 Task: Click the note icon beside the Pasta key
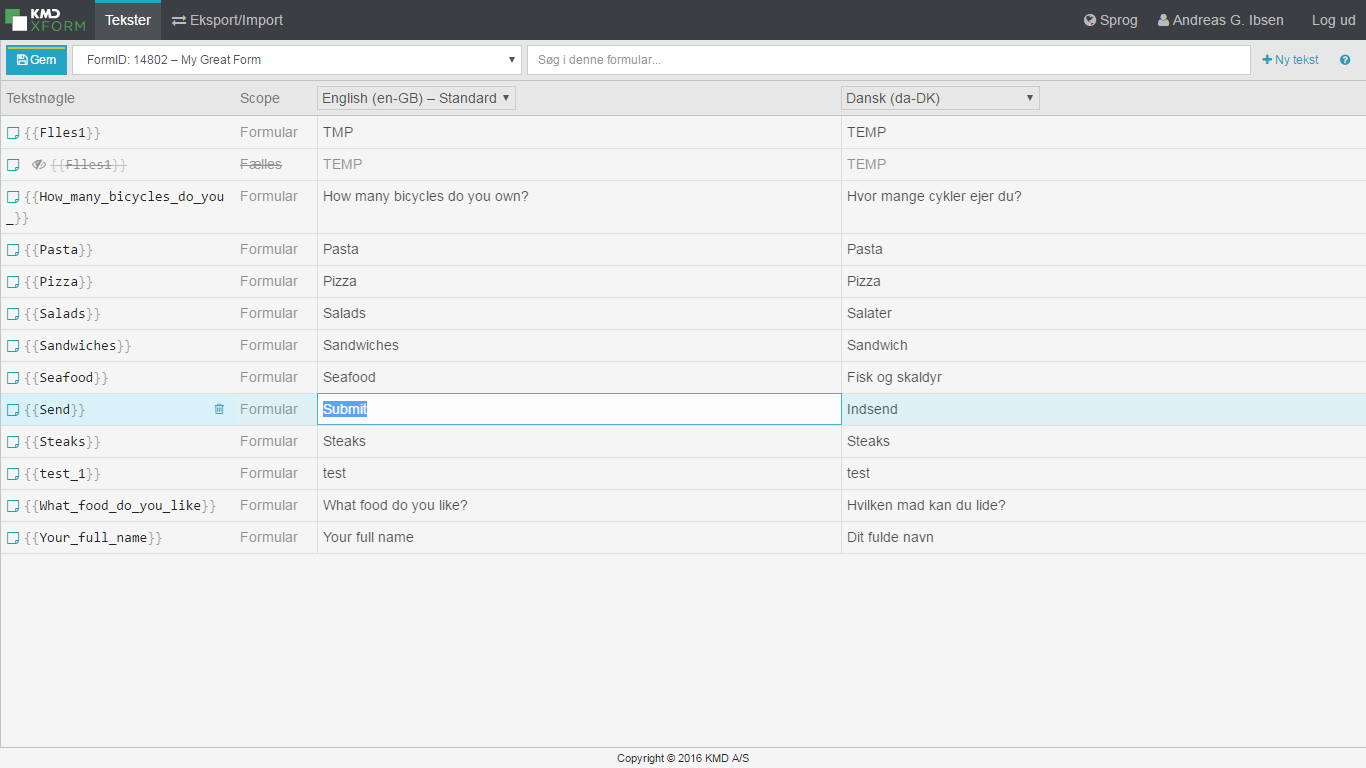pyautogui.click(x=13, y=250)
